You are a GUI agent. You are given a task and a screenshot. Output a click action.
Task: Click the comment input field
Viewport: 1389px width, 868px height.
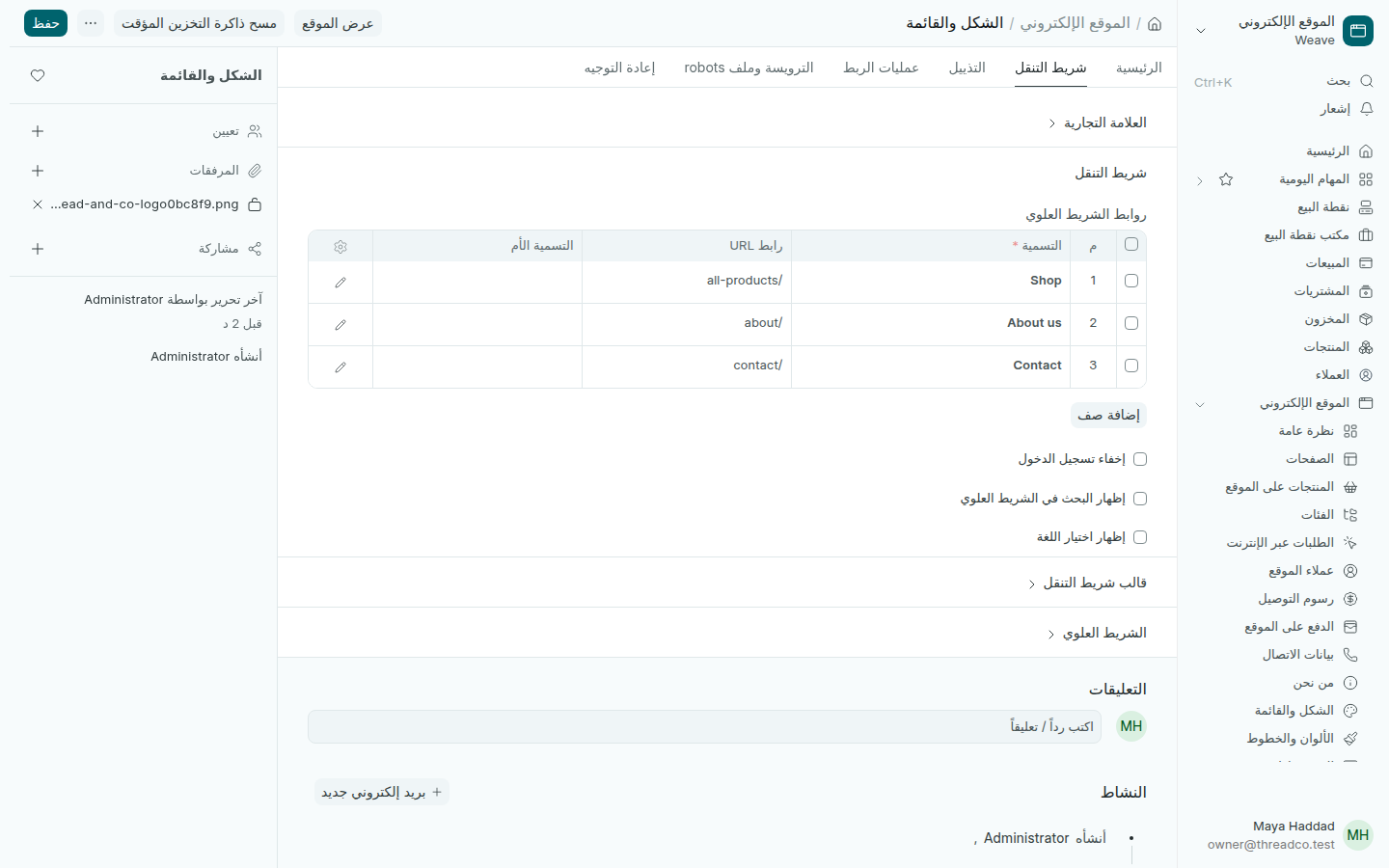[704, 727]
